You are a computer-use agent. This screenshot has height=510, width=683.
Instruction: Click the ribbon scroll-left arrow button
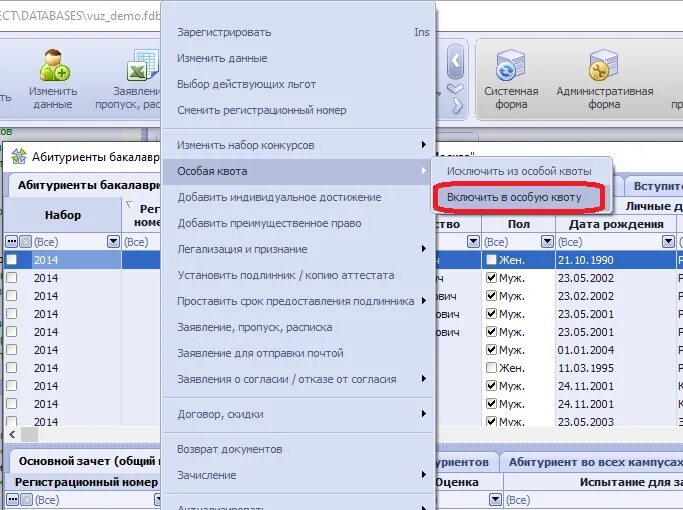(x=455, y=61)
